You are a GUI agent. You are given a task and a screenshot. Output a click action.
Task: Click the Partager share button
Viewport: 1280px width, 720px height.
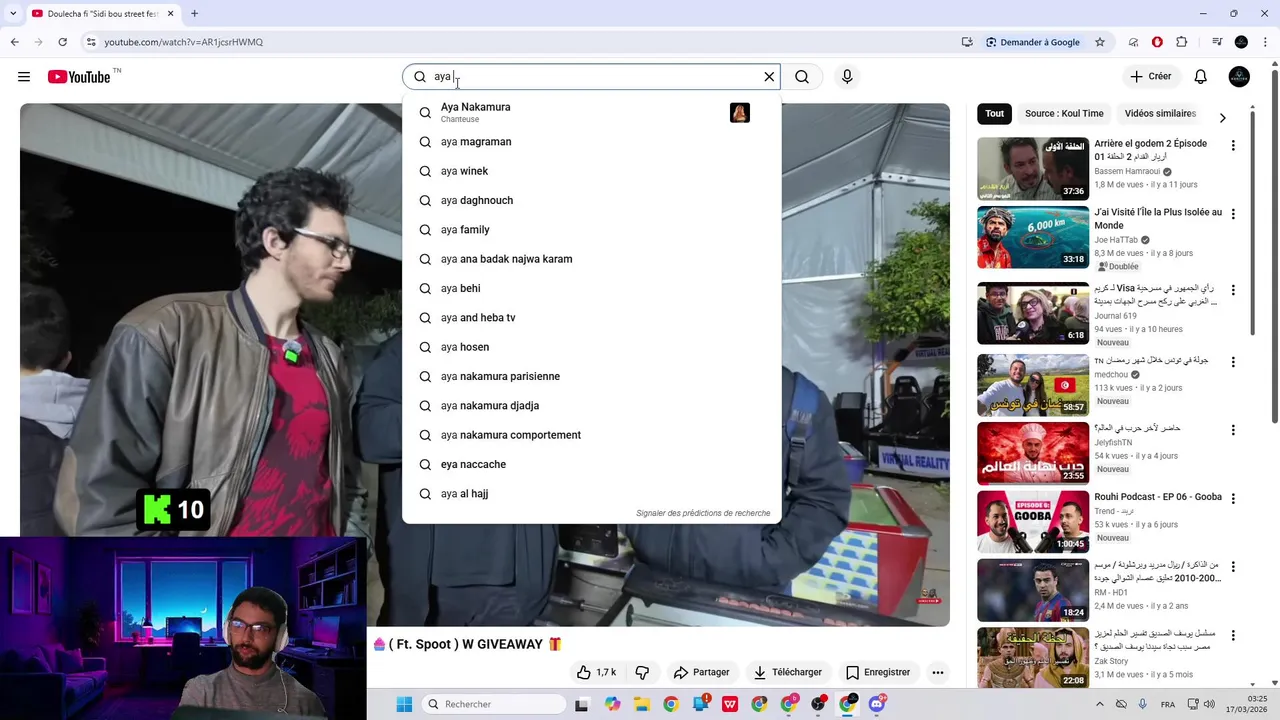(701, 672)
